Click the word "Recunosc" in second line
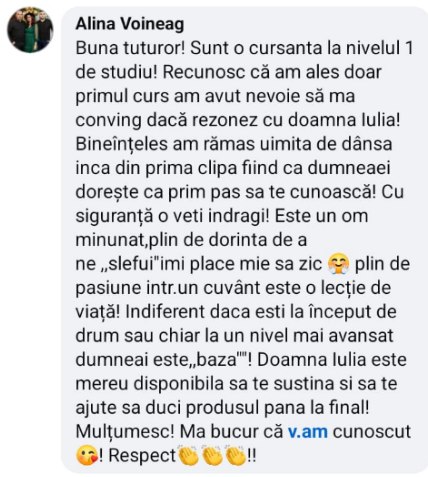 (x=204, y=72)
